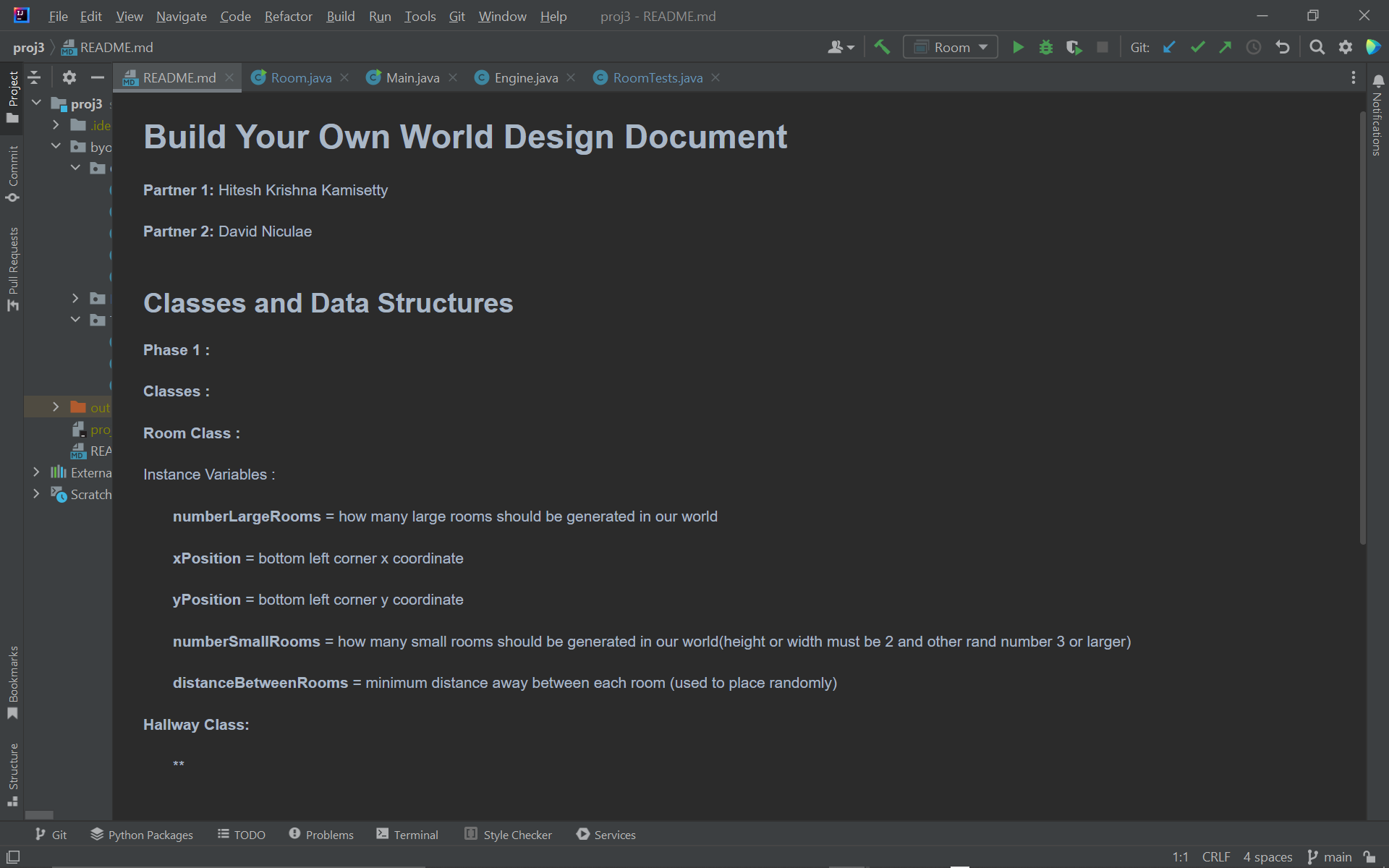Click the rollback undo arrow
This screenshot has width=1389, height=868.
[1283, 48]
